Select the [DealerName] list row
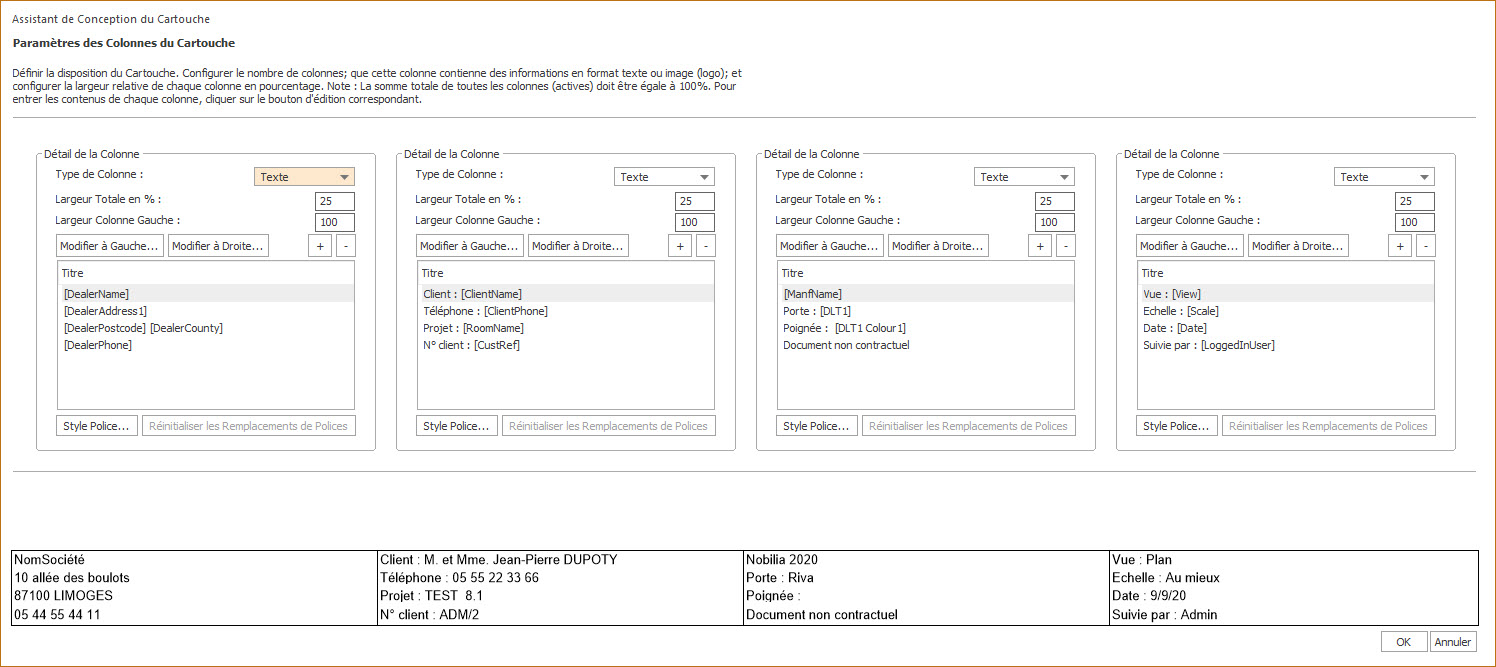The width and height of the screenshot is (1496, 667). pos(206,294)
